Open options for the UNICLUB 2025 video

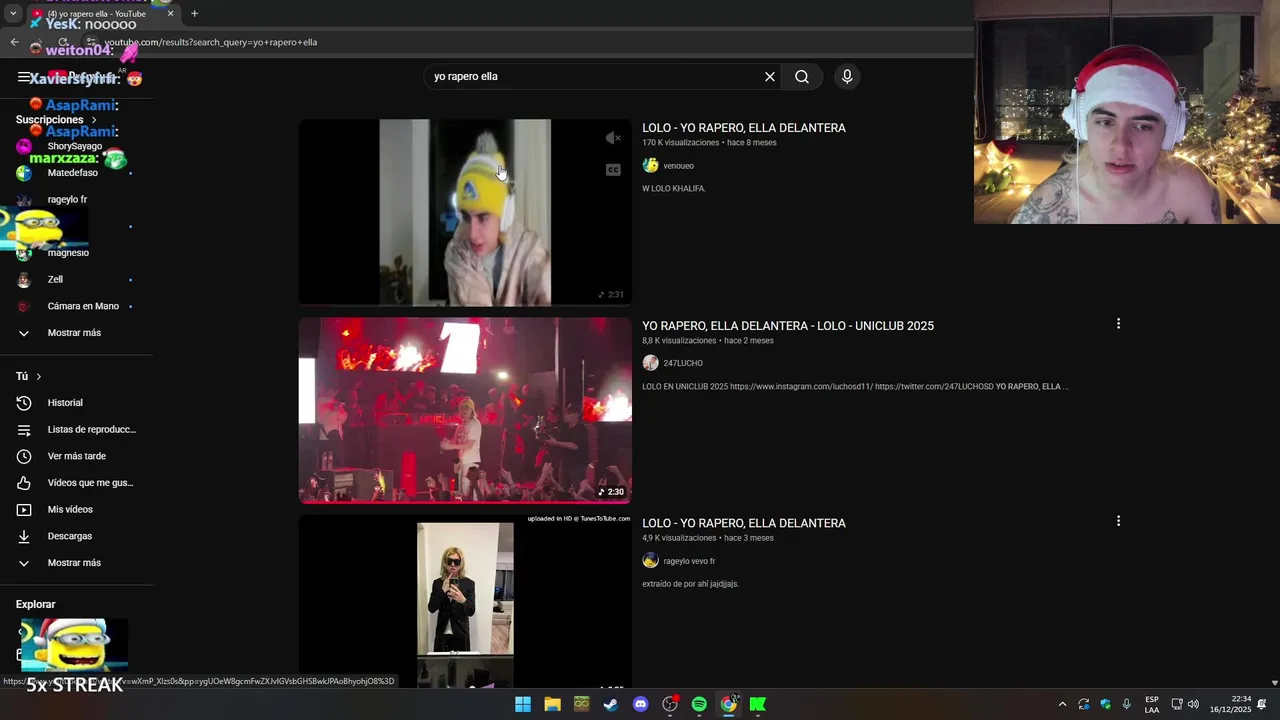(1118, 324)
